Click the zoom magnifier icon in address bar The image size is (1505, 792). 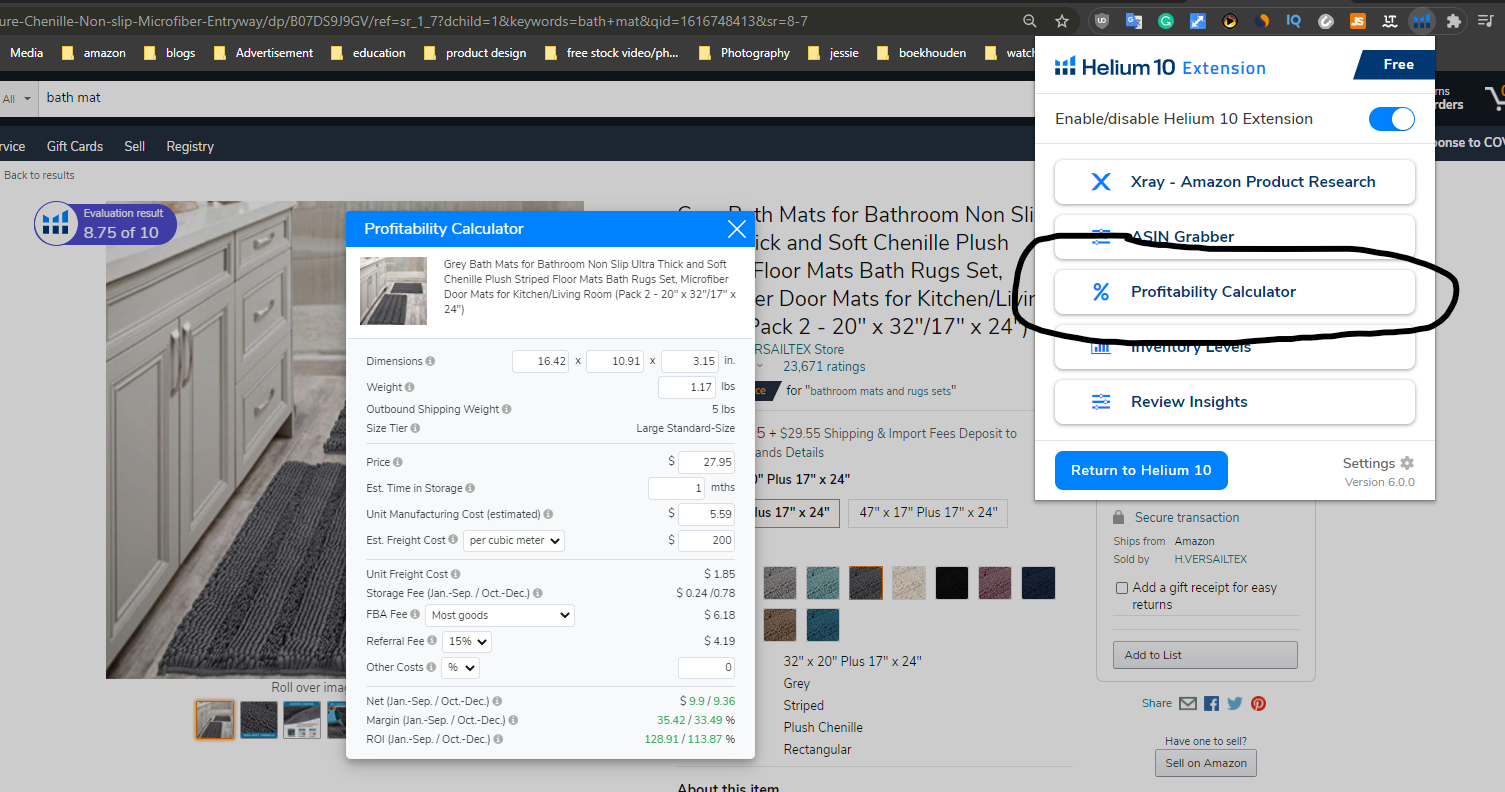(1030, 20)
